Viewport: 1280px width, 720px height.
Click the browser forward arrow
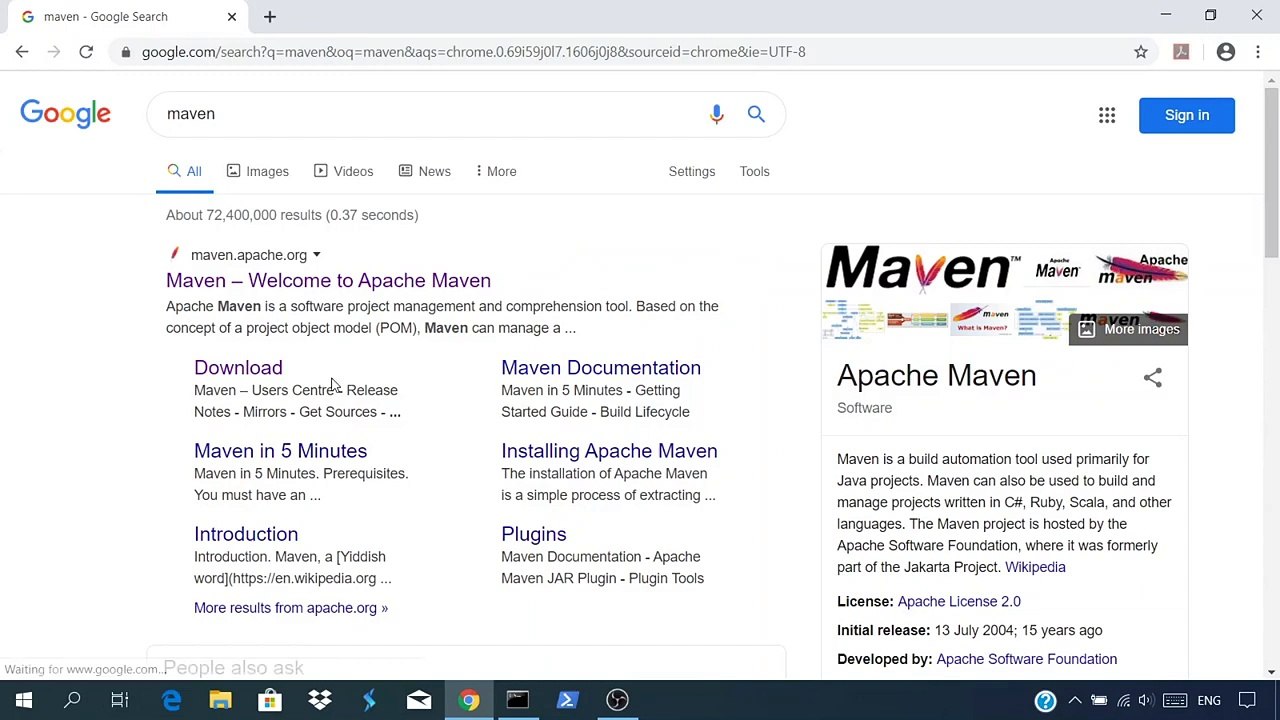[x=54, y=52]
